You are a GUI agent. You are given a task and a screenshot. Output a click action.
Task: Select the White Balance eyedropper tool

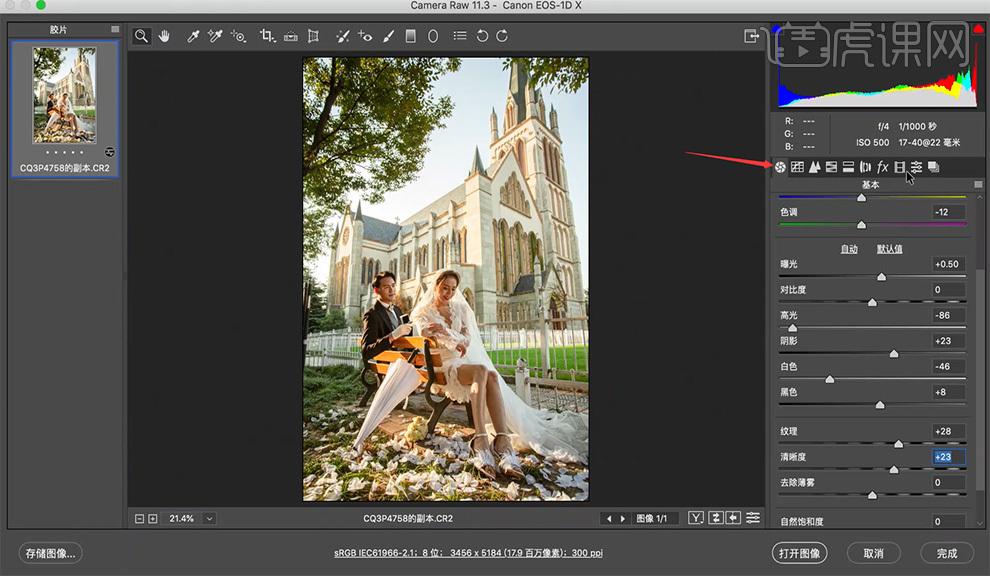point(191,36)
